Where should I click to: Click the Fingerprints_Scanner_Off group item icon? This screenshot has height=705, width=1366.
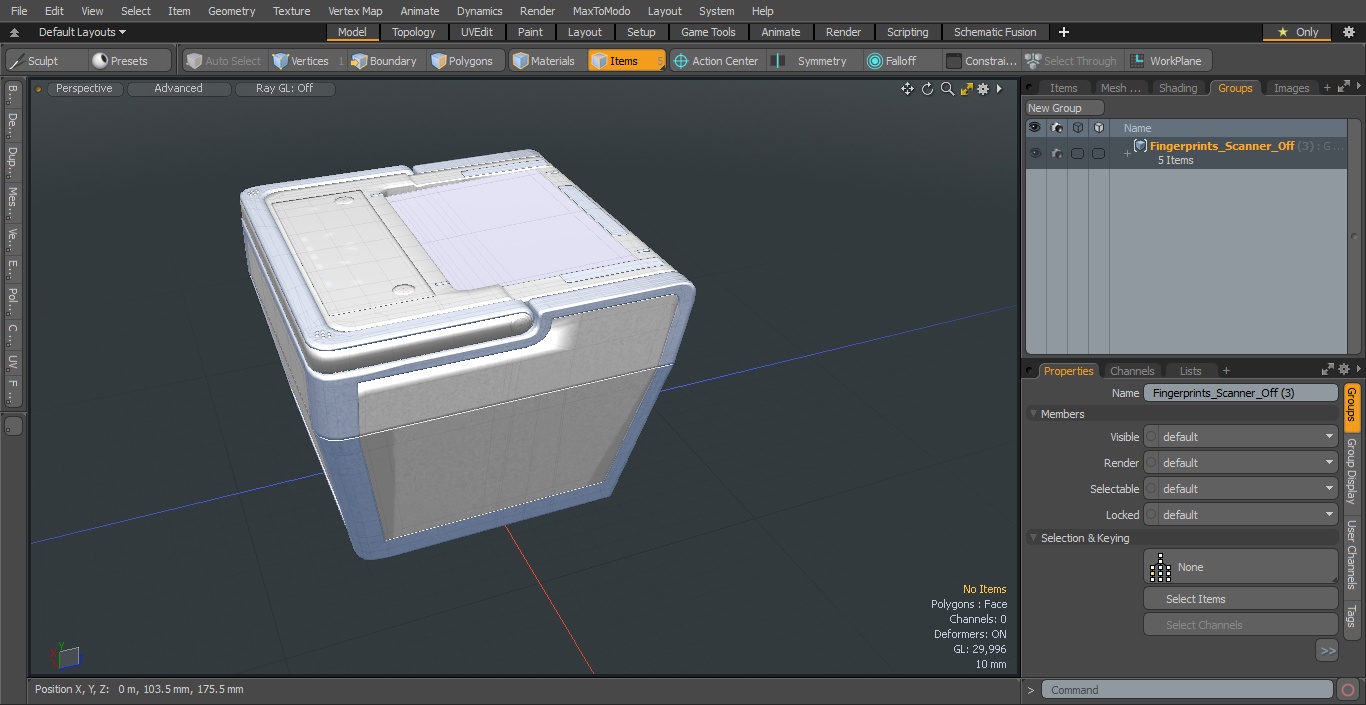click(x=1140, y=146)
